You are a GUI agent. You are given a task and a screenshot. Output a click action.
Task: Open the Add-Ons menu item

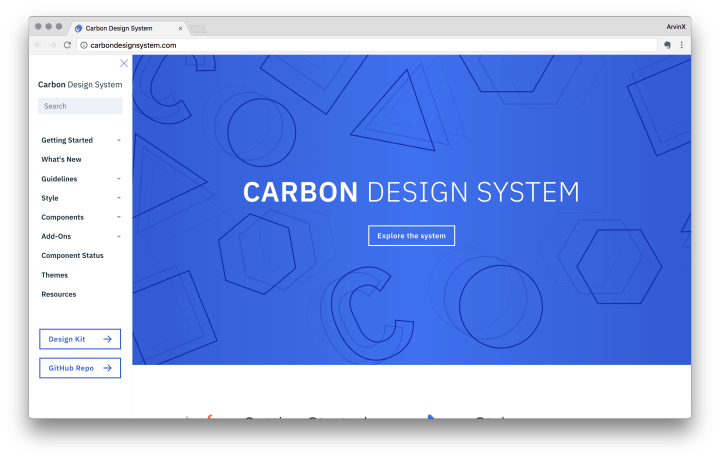pos(56,236)
